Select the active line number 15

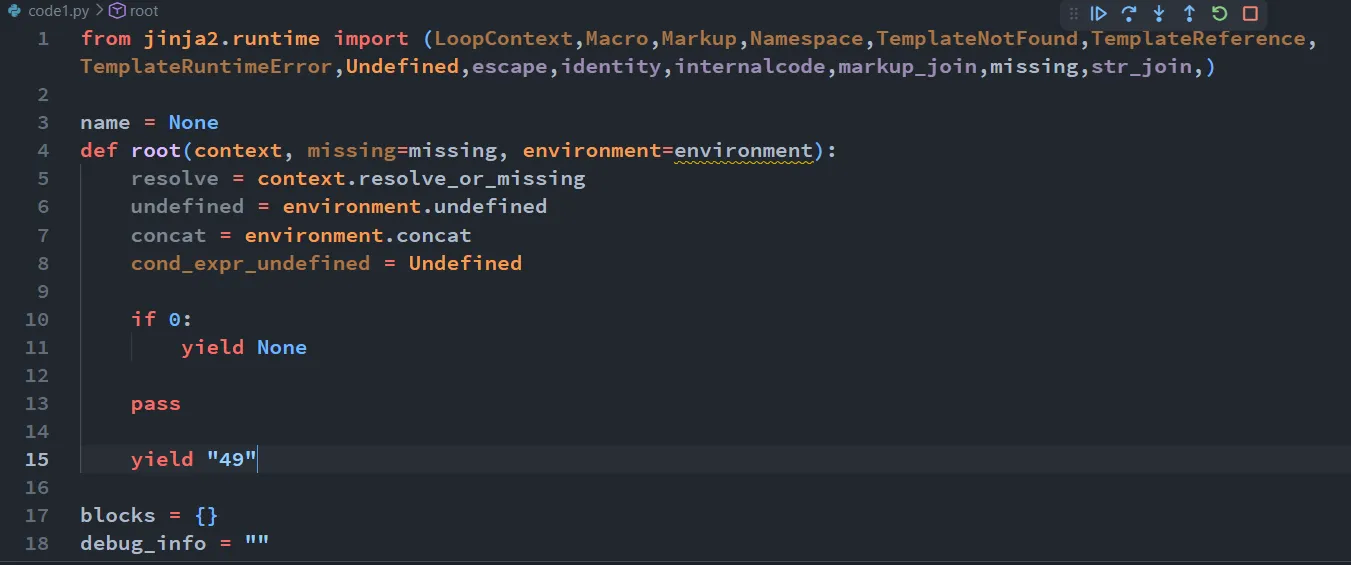coord(37,459)
